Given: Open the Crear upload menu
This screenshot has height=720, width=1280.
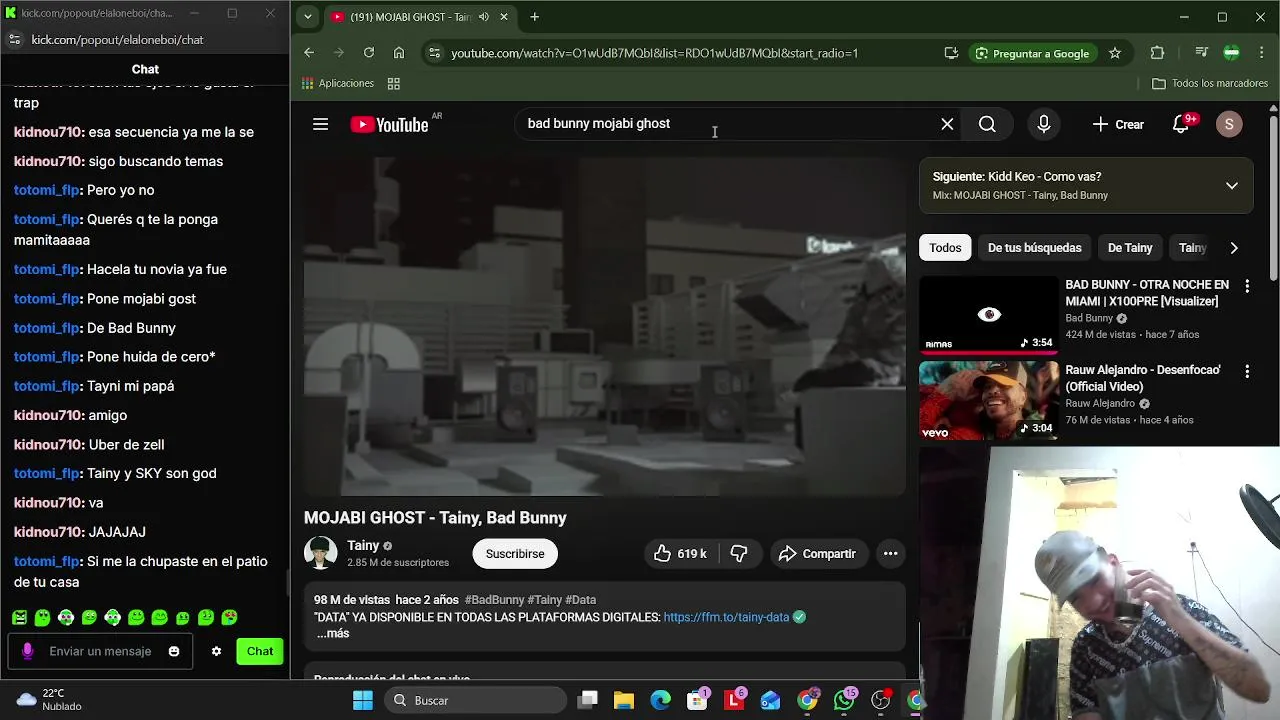Looking at the screenshot, I should click(1118, 124).
